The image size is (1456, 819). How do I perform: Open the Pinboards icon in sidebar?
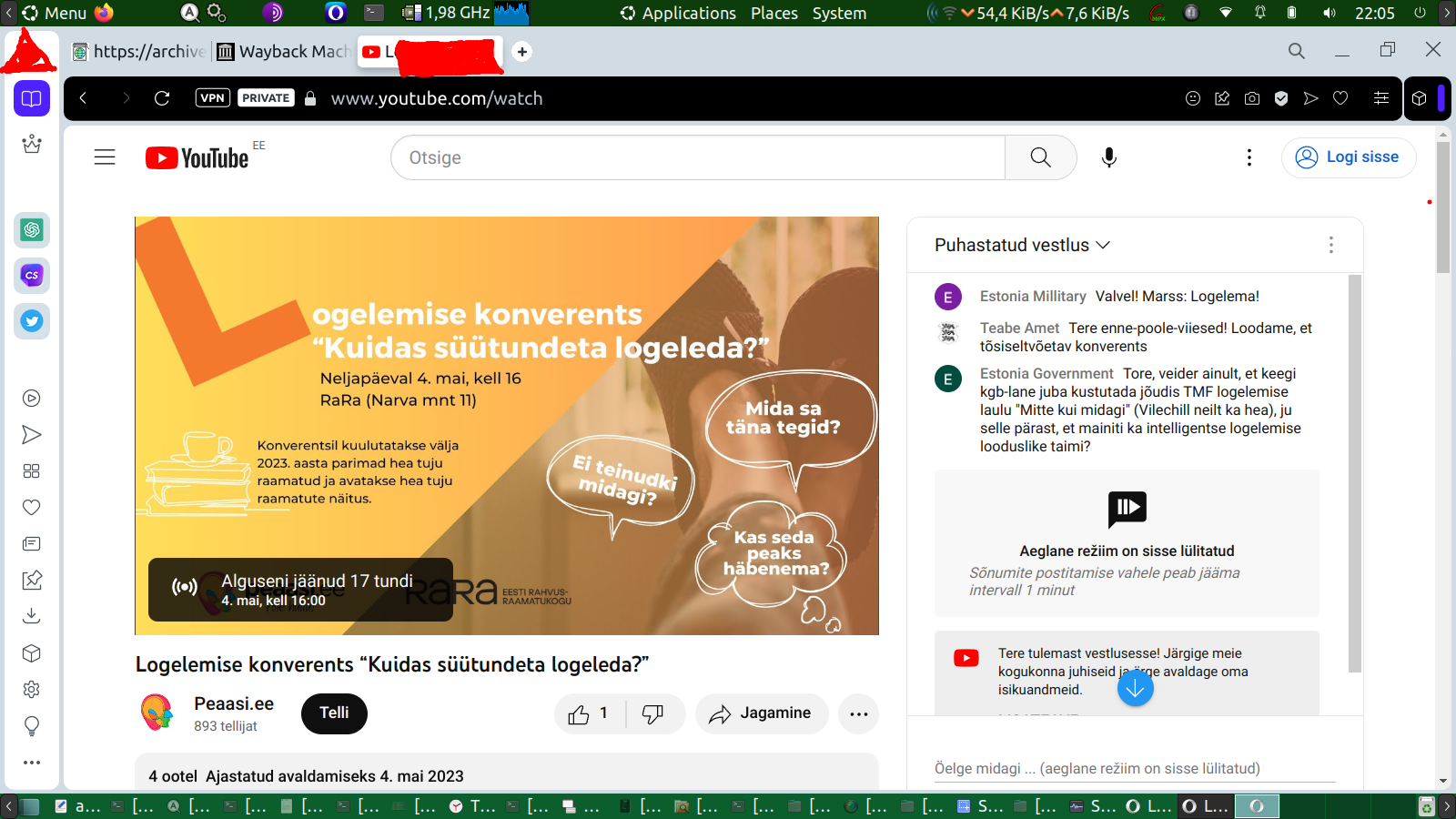click(32, 580)
